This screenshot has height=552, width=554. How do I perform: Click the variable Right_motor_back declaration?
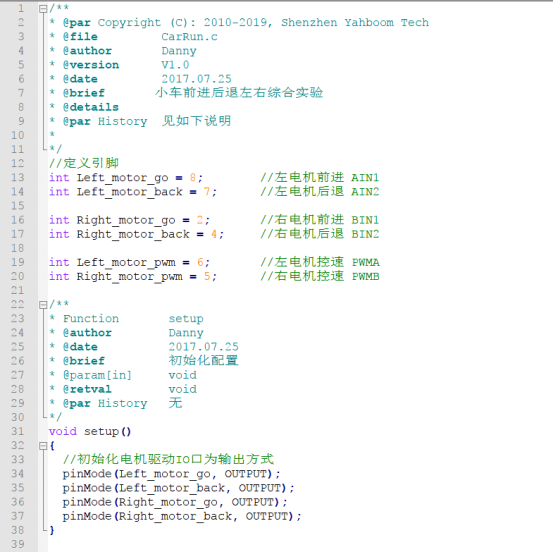[x=133, y=234]
